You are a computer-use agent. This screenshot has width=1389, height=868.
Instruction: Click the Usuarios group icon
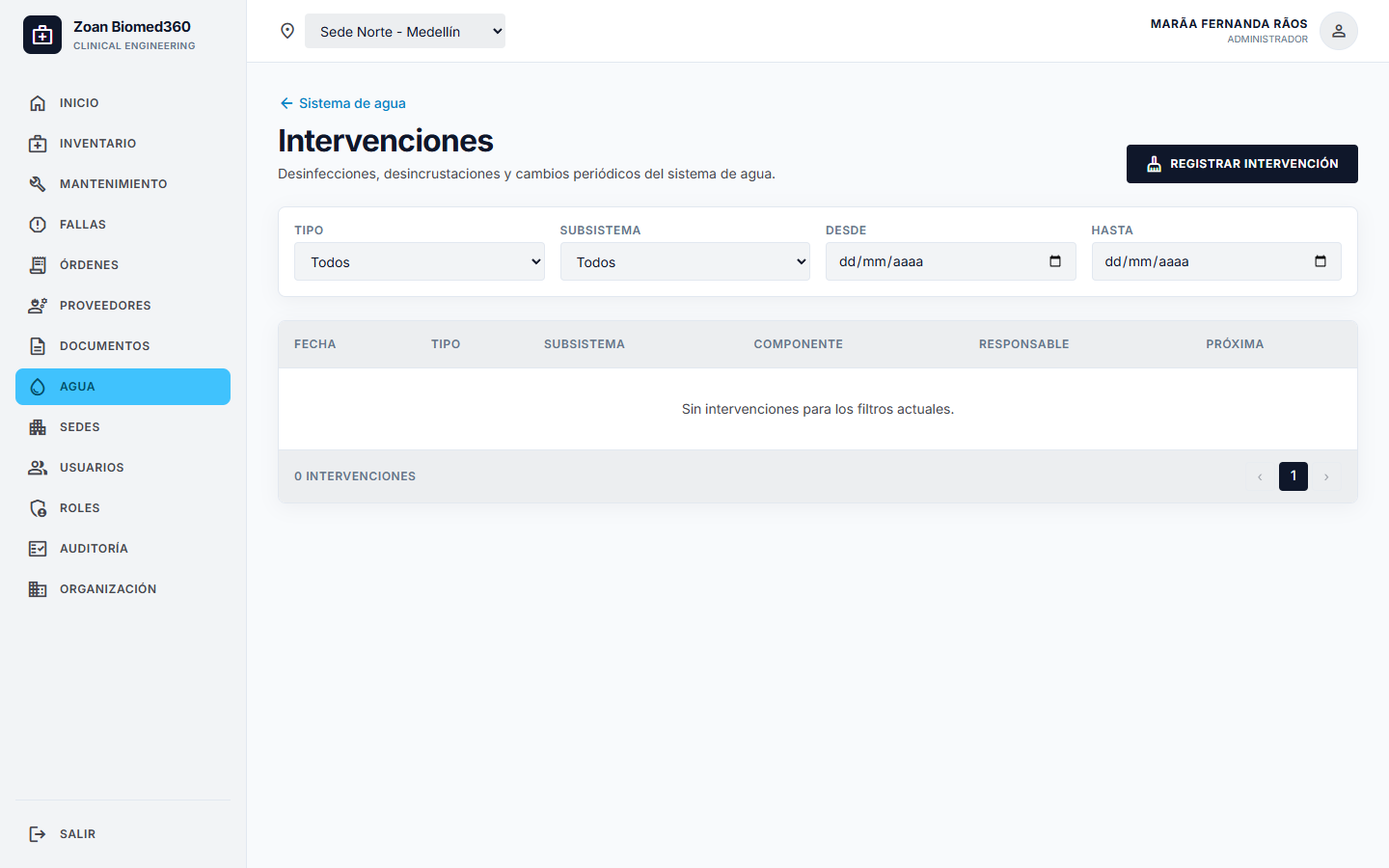pyautogui.click(x=38, y=468)
